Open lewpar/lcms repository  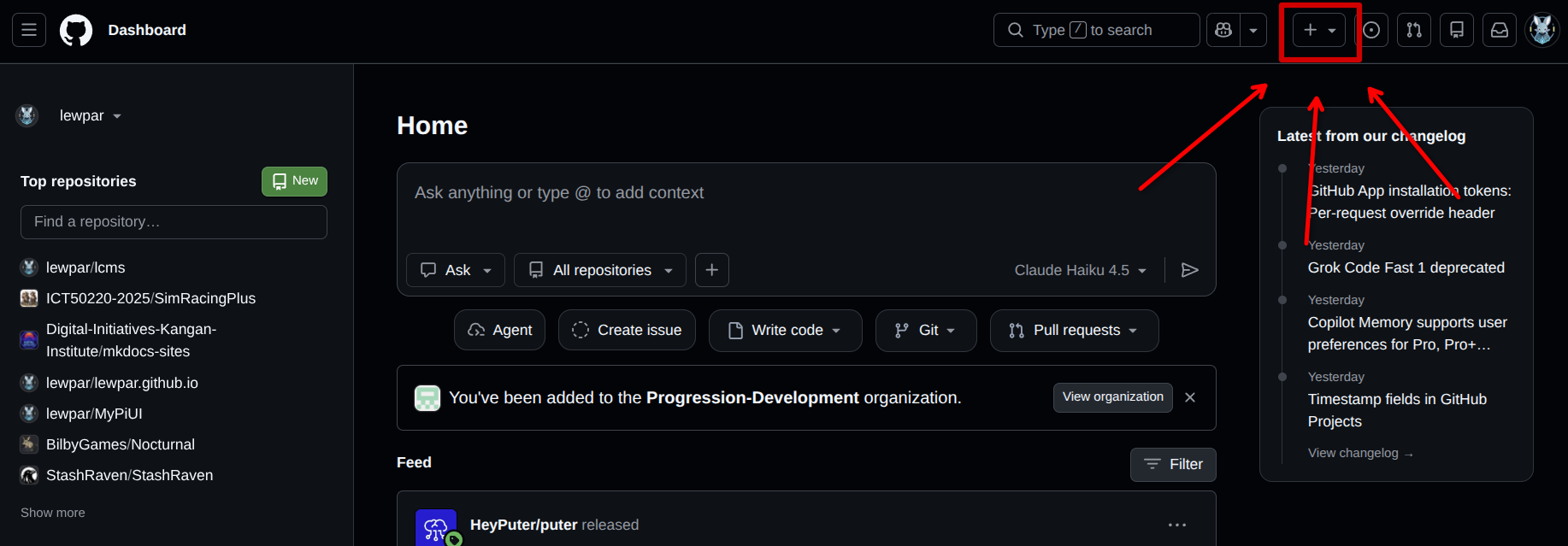point(85,267)
